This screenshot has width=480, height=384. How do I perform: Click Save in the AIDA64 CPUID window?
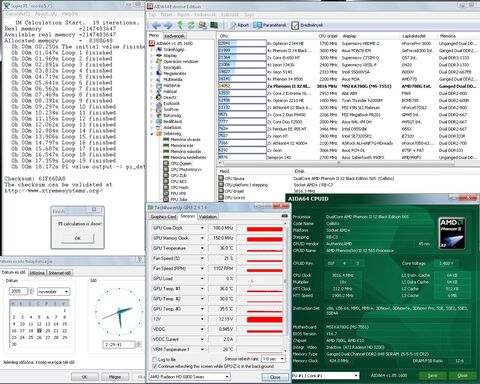432,376
